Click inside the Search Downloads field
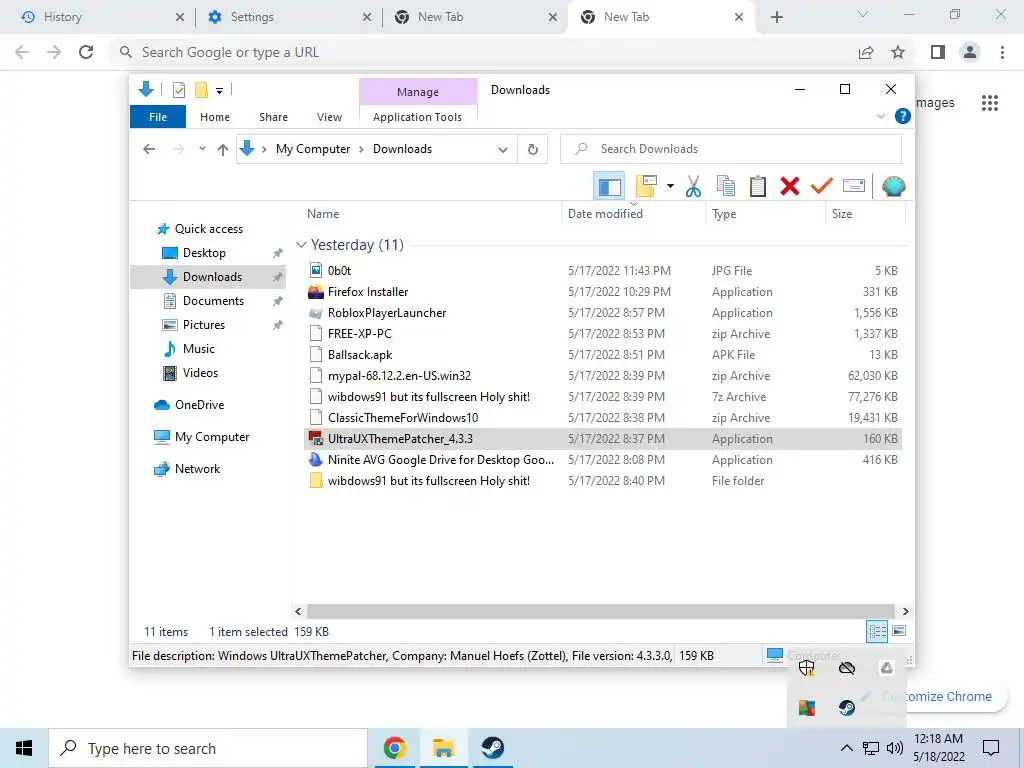Viewport: 1024px width, 768px height. pyautogui.click(x=731, y=149)
